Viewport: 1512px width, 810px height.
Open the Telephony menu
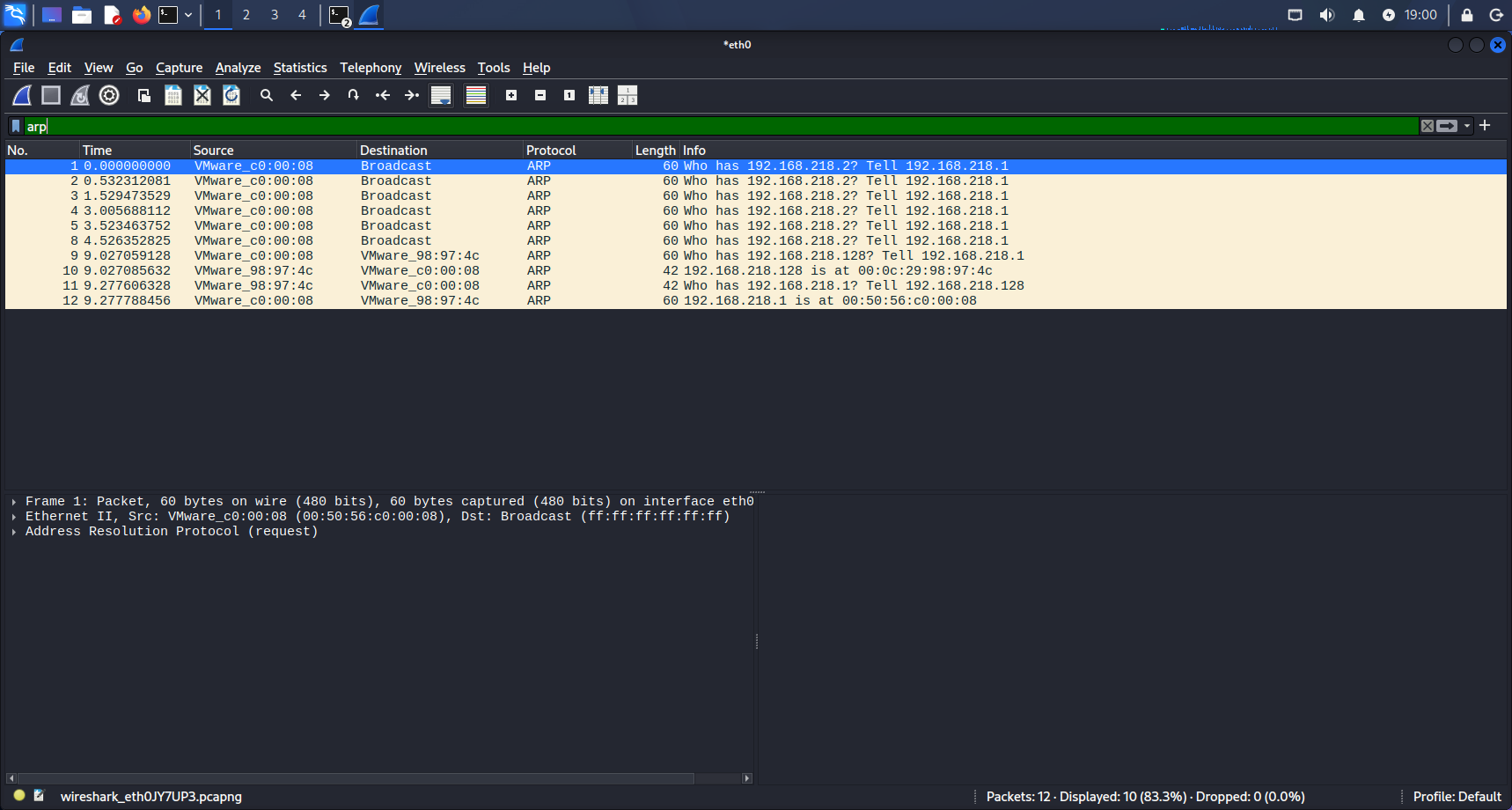[371, 68]
